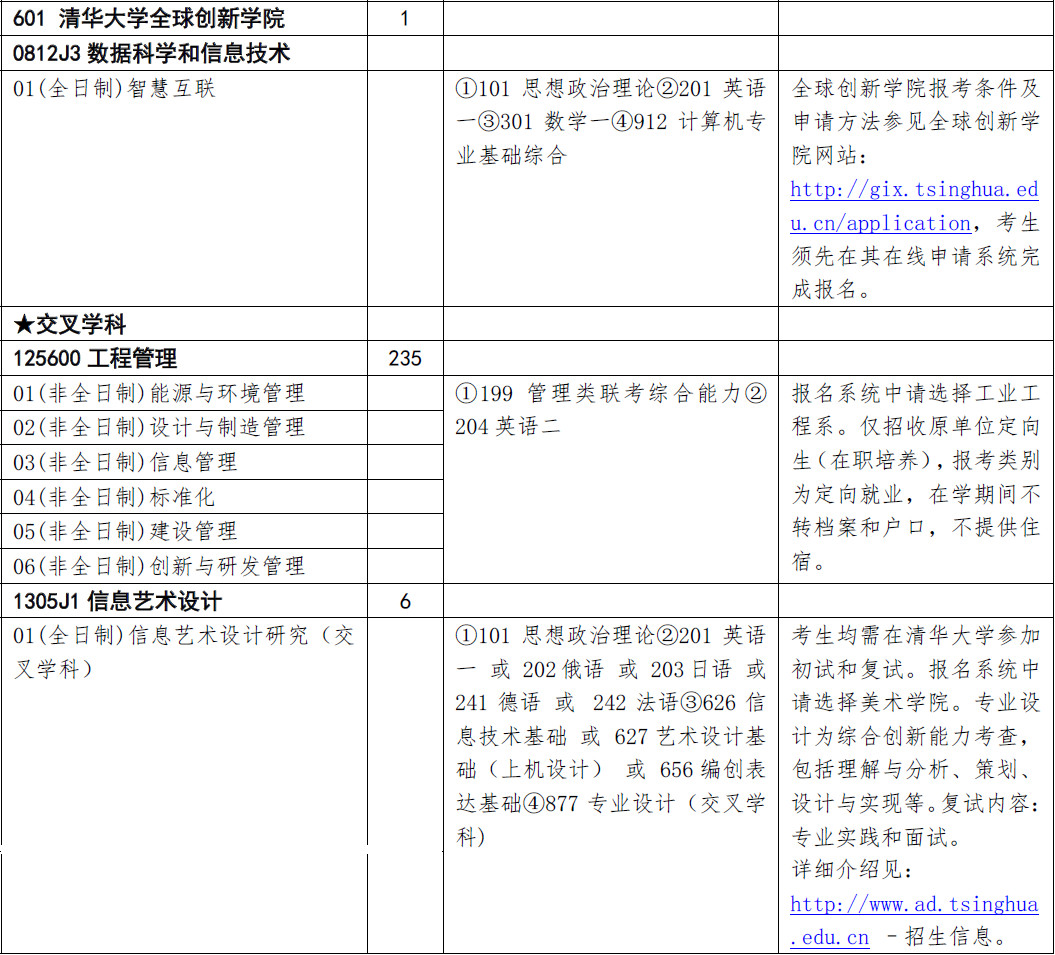Select 04(非全日制)标准化 row
Image resolution: width=1055 pixels, height=955 pixels.
coord(114,497)
